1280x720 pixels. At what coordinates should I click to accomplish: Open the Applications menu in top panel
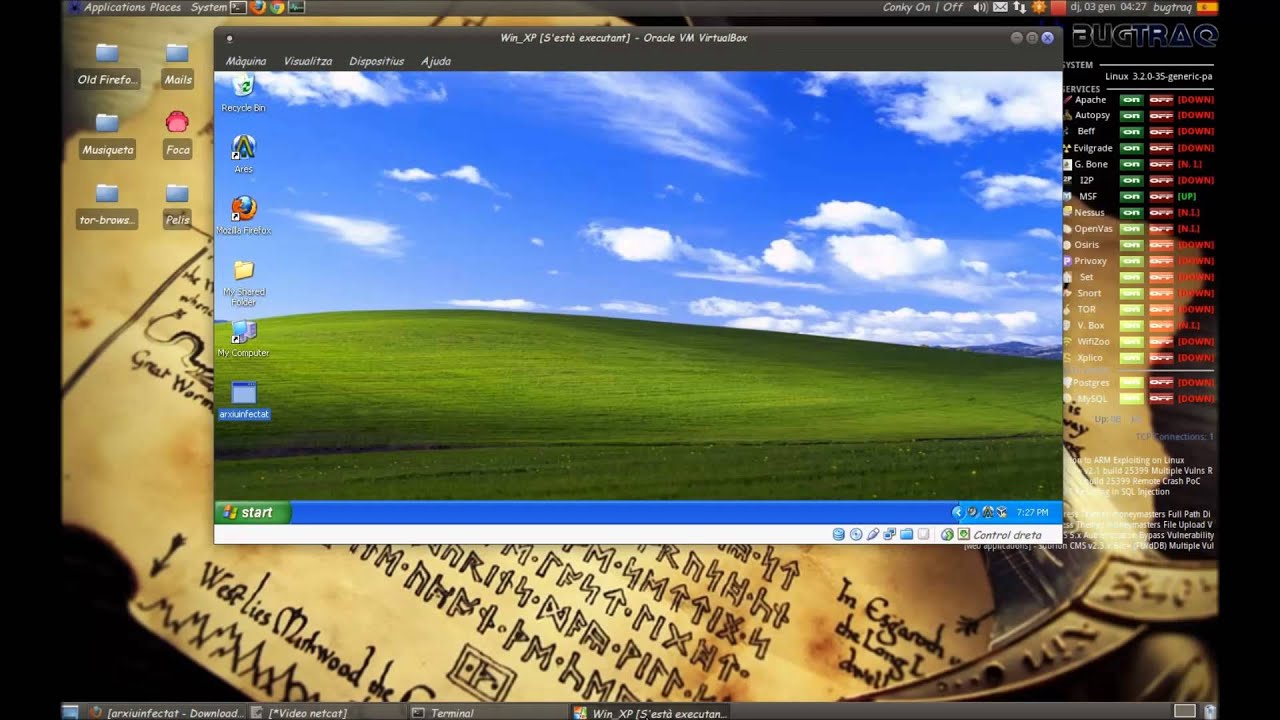pos(115,7)
